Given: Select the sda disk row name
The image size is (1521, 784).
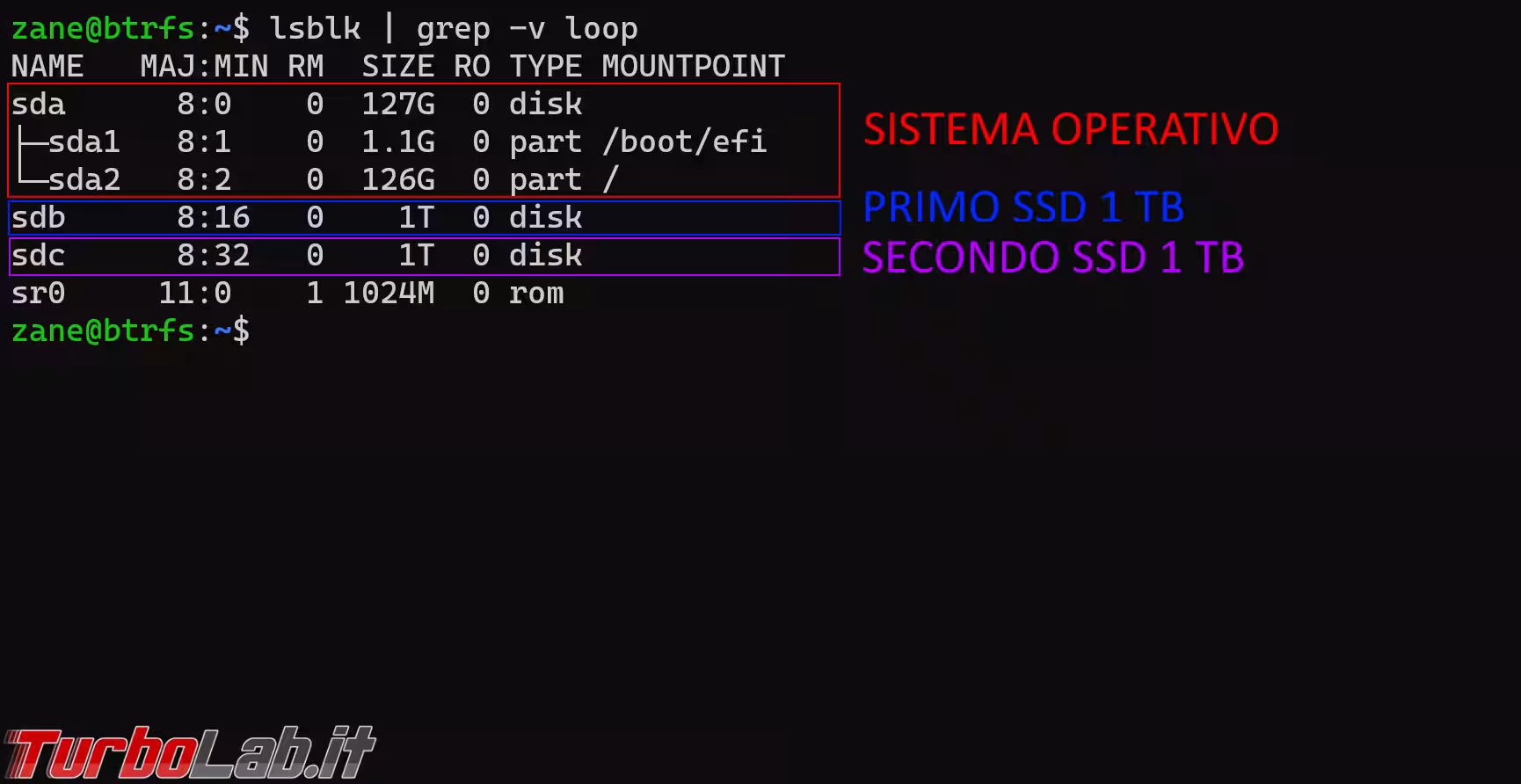Looking at the screenshot, I should [x=39, y=105].
